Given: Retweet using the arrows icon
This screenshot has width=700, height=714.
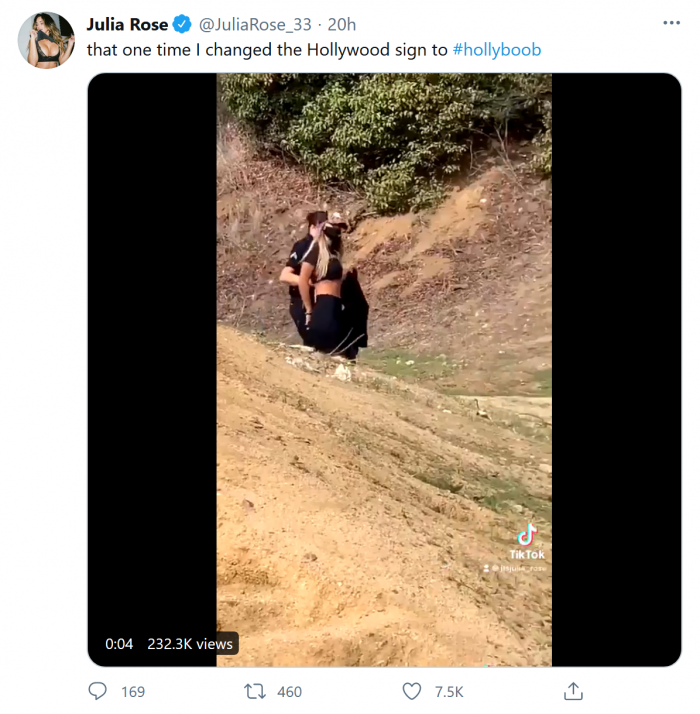Looking at the screenshot, I should point(255,691).
